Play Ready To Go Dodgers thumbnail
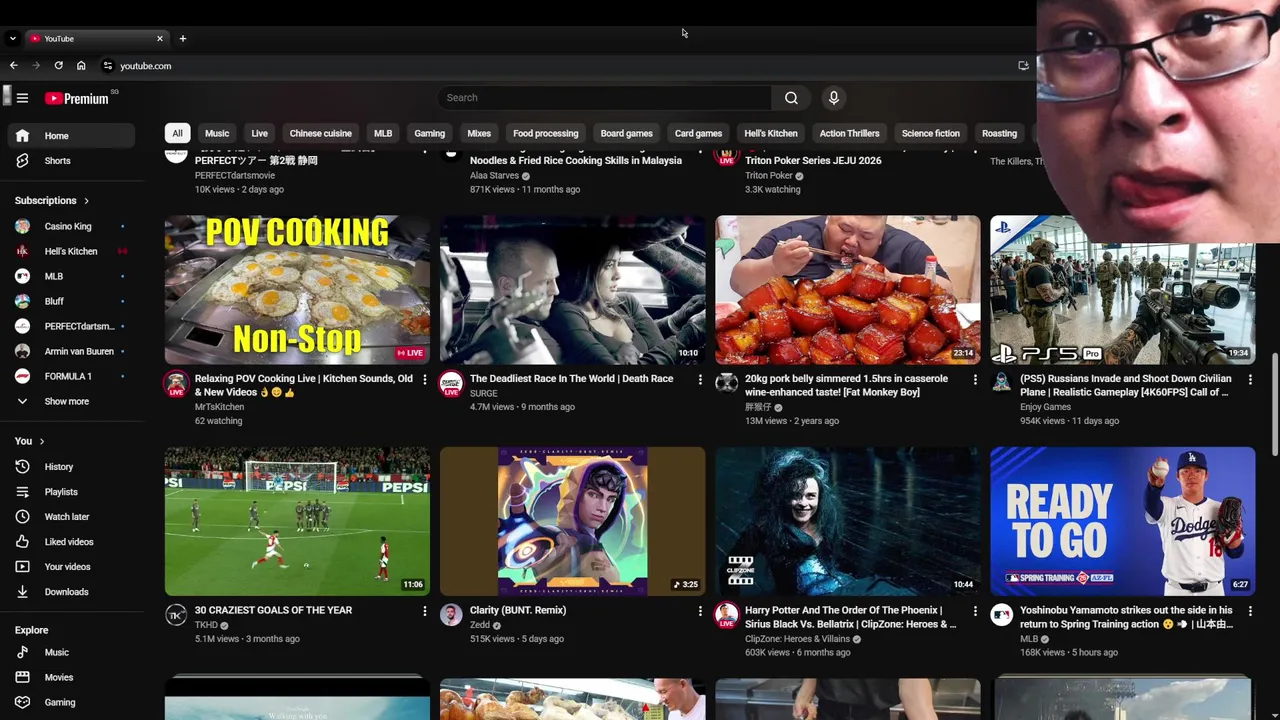The width and height of the screenshot is (1280, 720). click(x=1123, y=521)
